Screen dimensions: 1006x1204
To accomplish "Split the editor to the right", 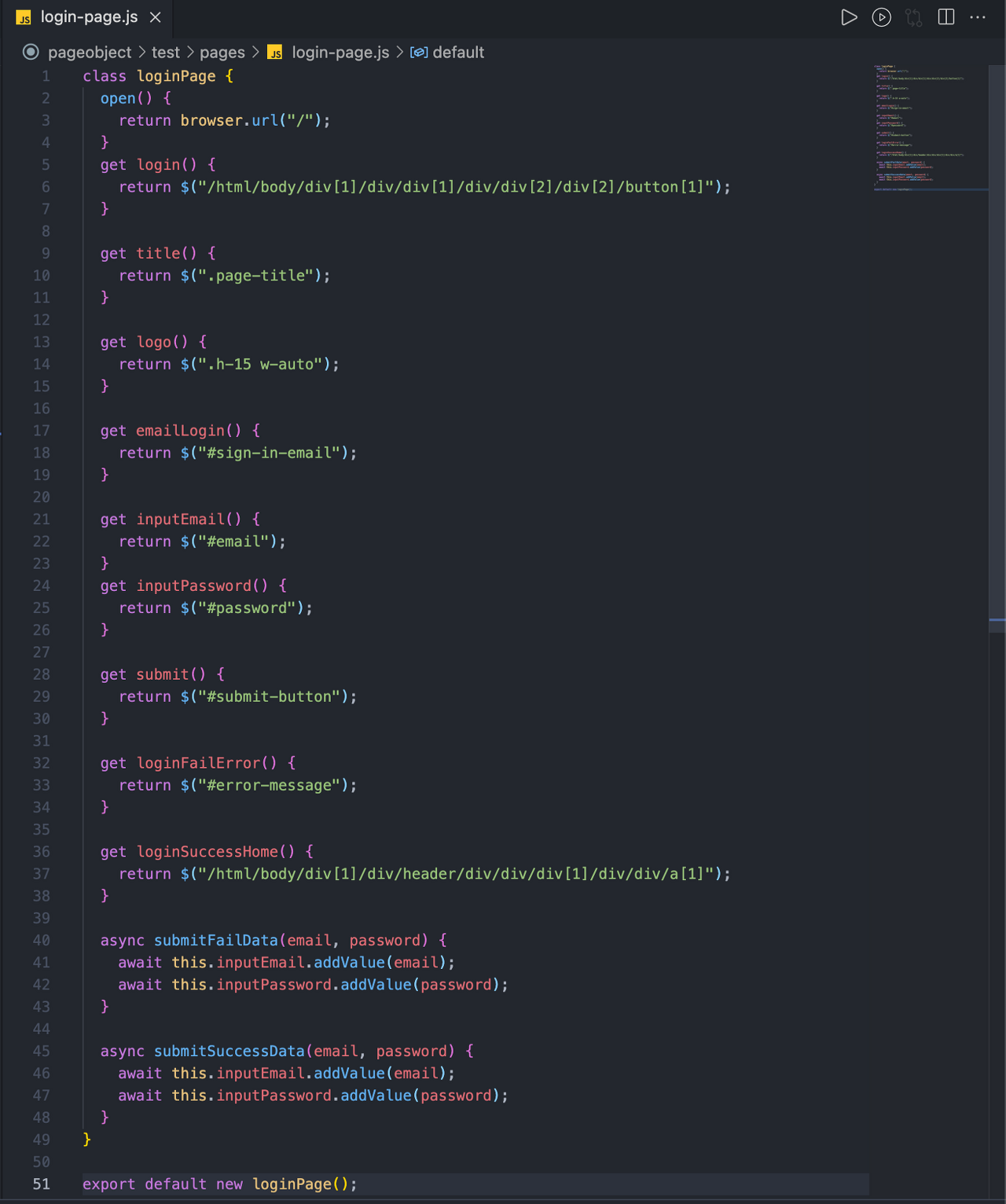I will click(x=946, y=17).
